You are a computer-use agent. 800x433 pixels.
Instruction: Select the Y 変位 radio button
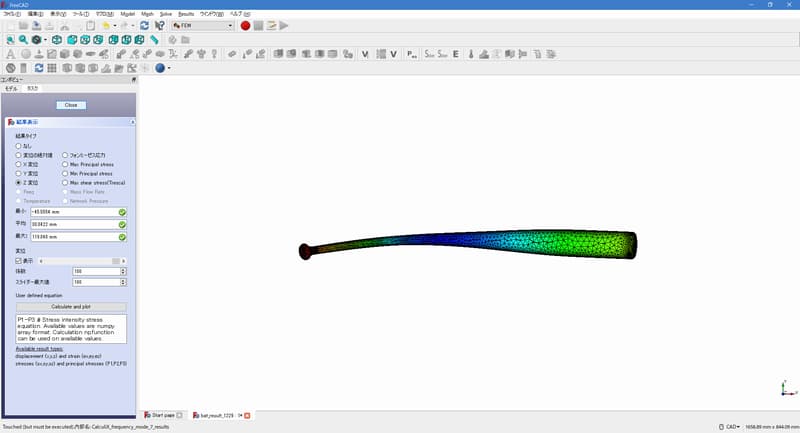click(x=18, y=173)
